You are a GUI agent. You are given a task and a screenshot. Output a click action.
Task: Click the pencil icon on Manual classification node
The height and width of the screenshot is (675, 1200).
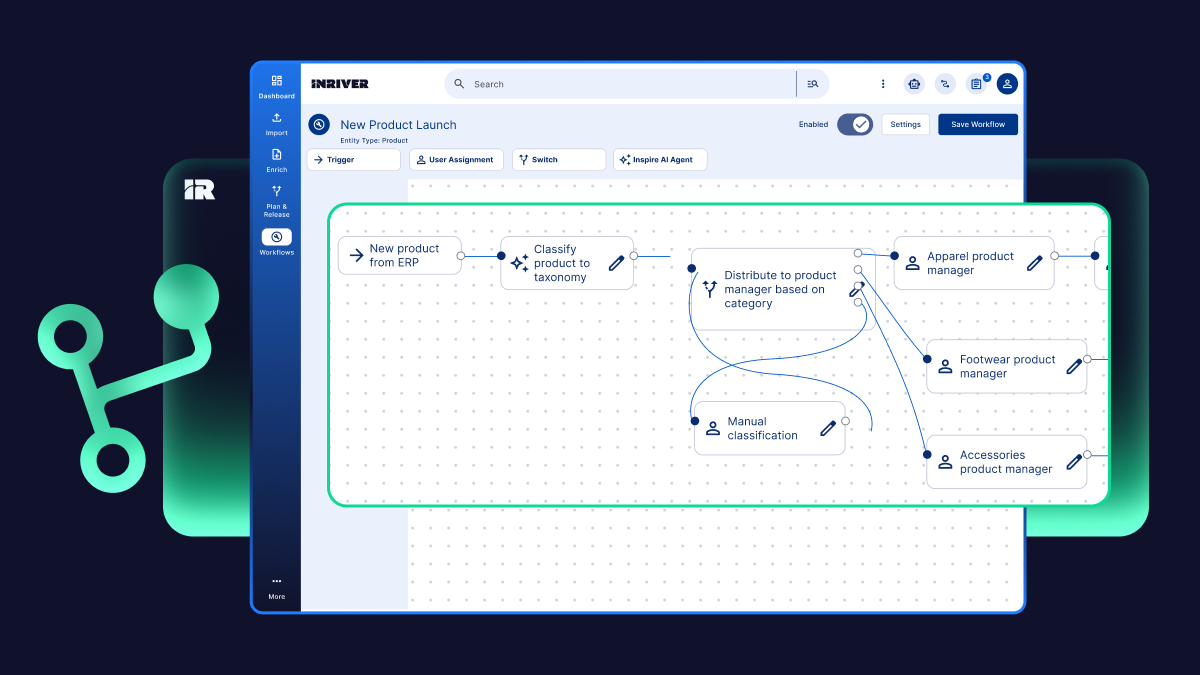828,427
